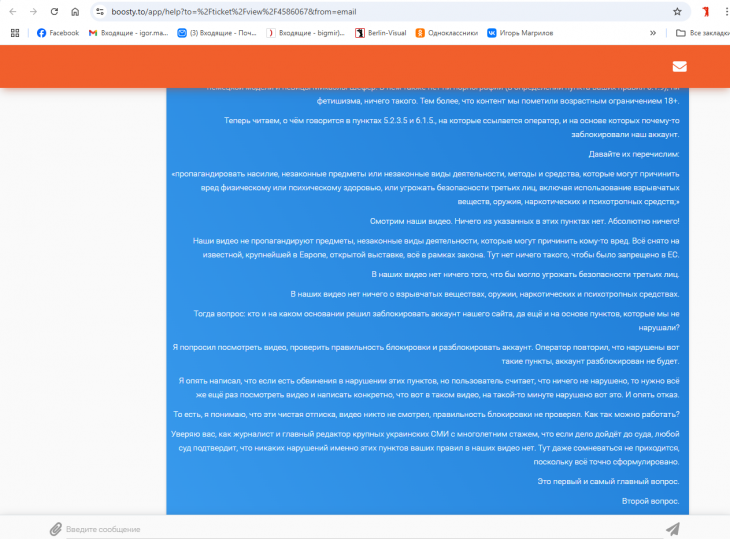Focus the 'Введите сообщение' message input
Viewport: 730px width, 539px height.
click(x=350, y=528)
